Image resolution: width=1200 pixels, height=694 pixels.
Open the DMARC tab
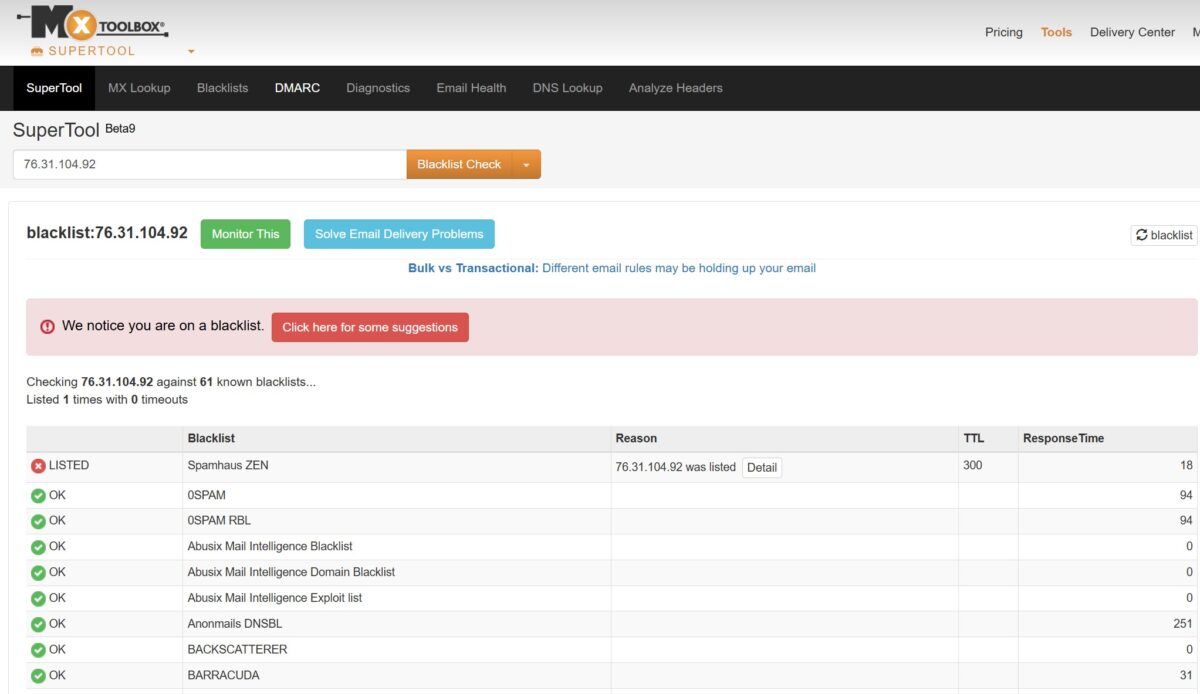pyautogui.click(x=297, y=88)
